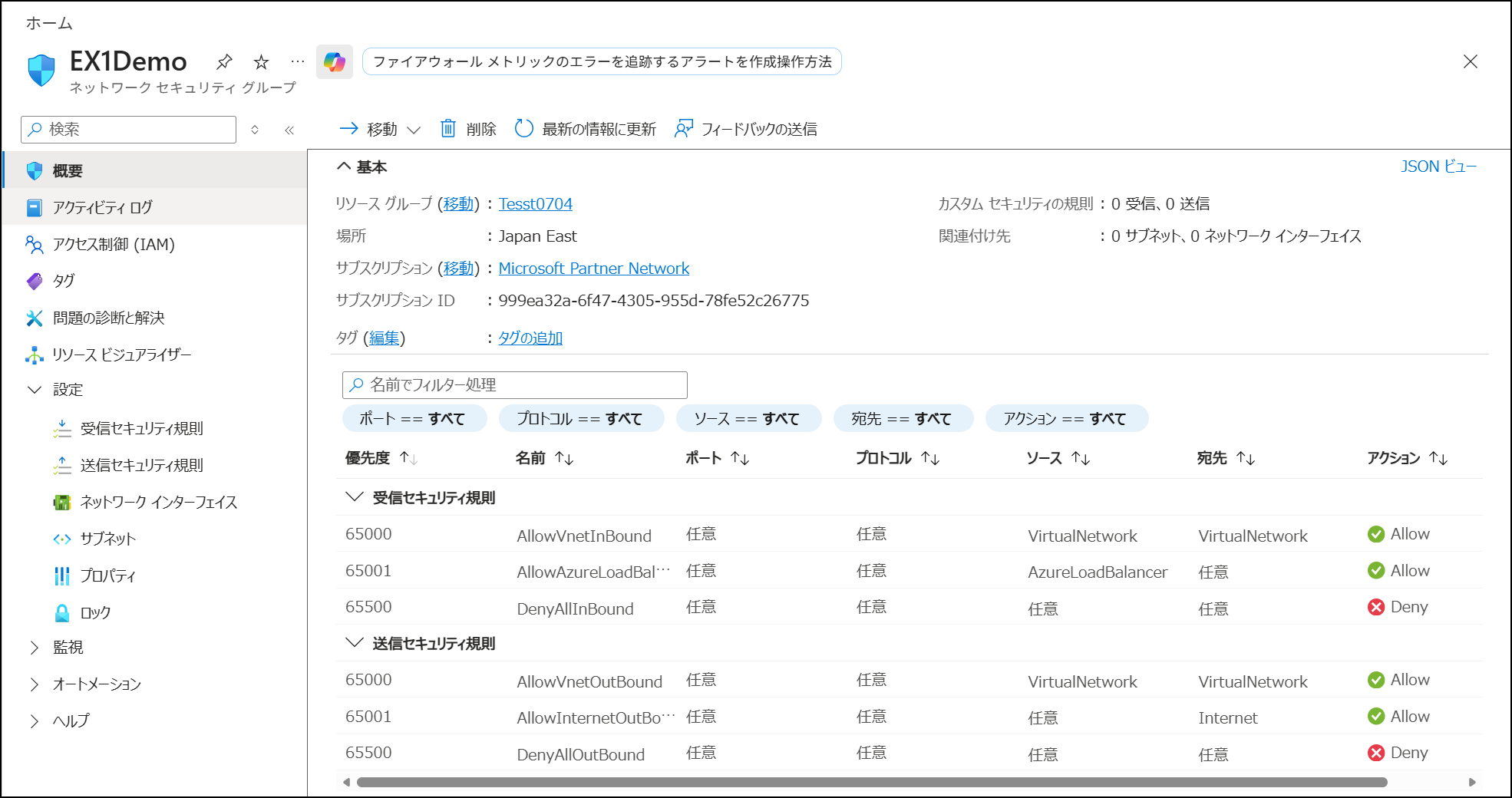Expand the ヘルプ section

coord(35,721)
